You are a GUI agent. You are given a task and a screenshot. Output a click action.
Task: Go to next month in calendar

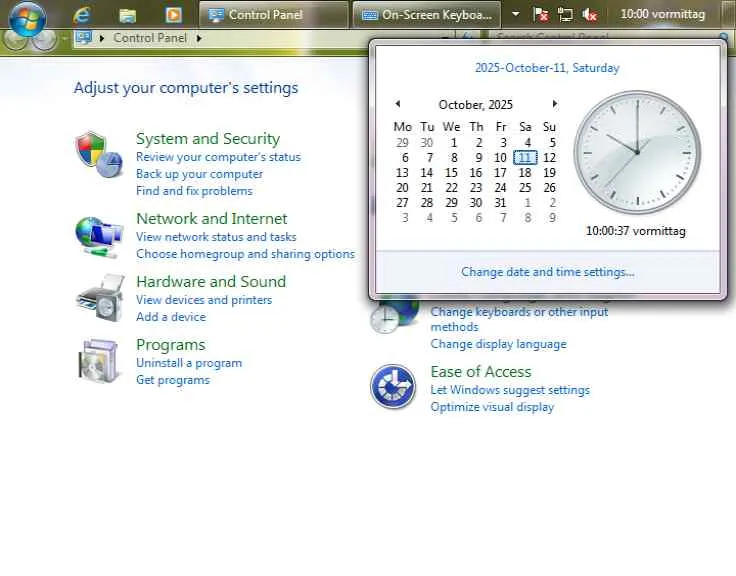click(555, 104)
